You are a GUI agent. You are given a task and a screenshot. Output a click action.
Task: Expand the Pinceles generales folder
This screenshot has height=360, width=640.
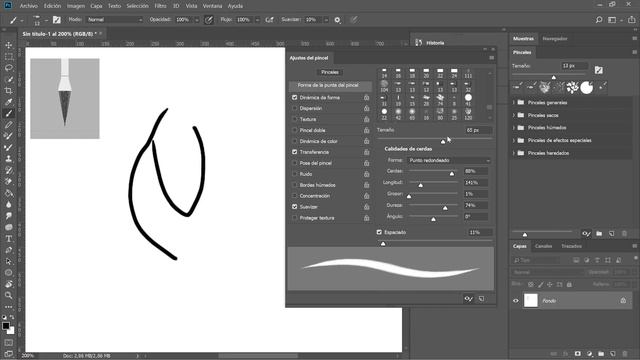(514, 102)
